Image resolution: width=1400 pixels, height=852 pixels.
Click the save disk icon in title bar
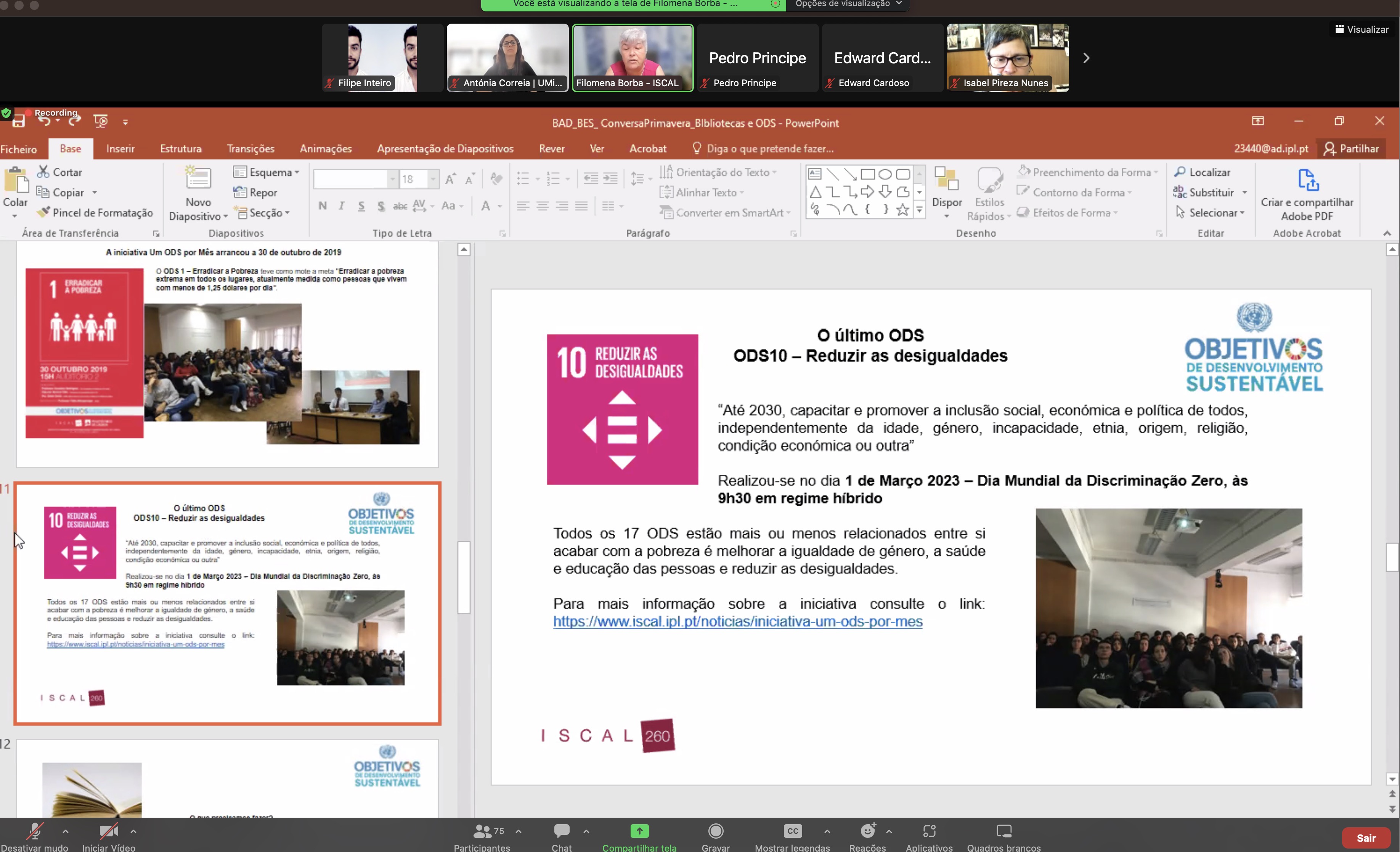pyautogui.click(x=18, y=121)
